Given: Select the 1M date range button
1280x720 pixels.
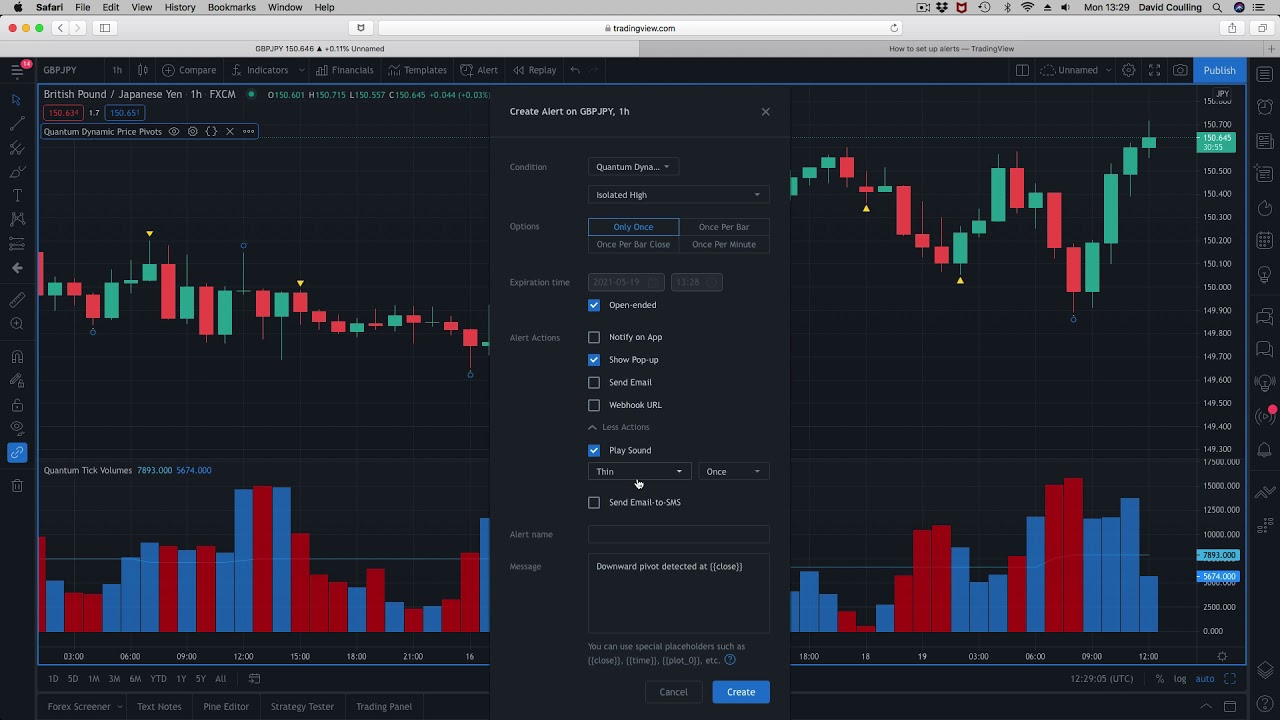Looking at the screenshot, I should [x=93, y=678].
